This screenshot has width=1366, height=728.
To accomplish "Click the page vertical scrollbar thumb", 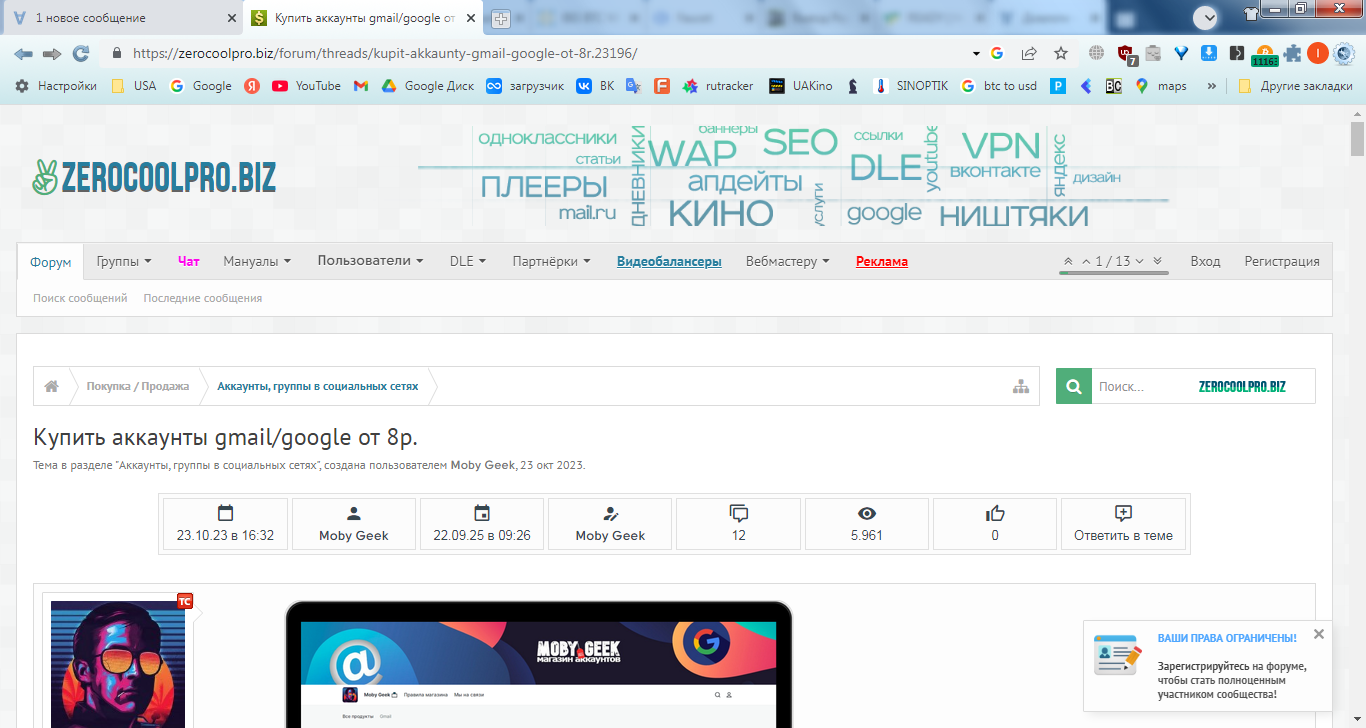I will tap(1357, 139).
